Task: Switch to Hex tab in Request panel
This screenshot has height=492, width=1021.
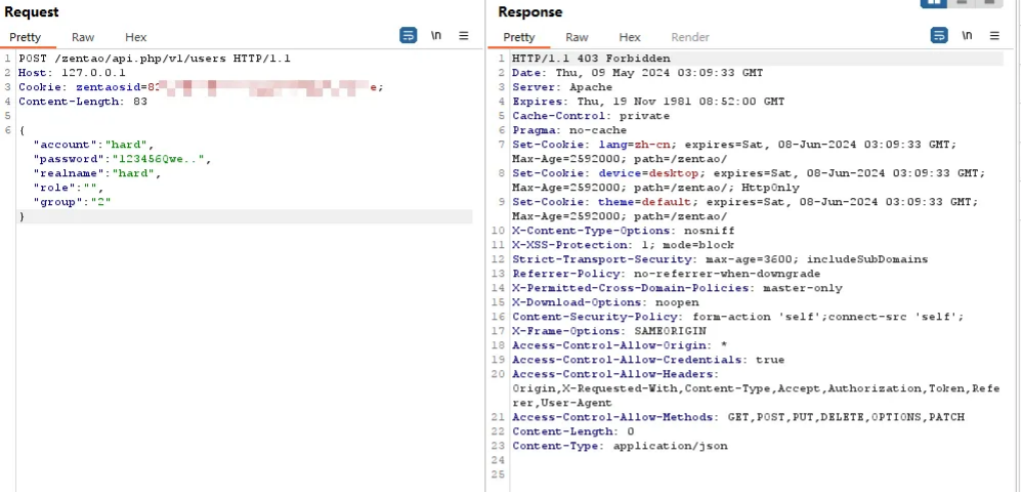Action: click(x=136, y=37)
